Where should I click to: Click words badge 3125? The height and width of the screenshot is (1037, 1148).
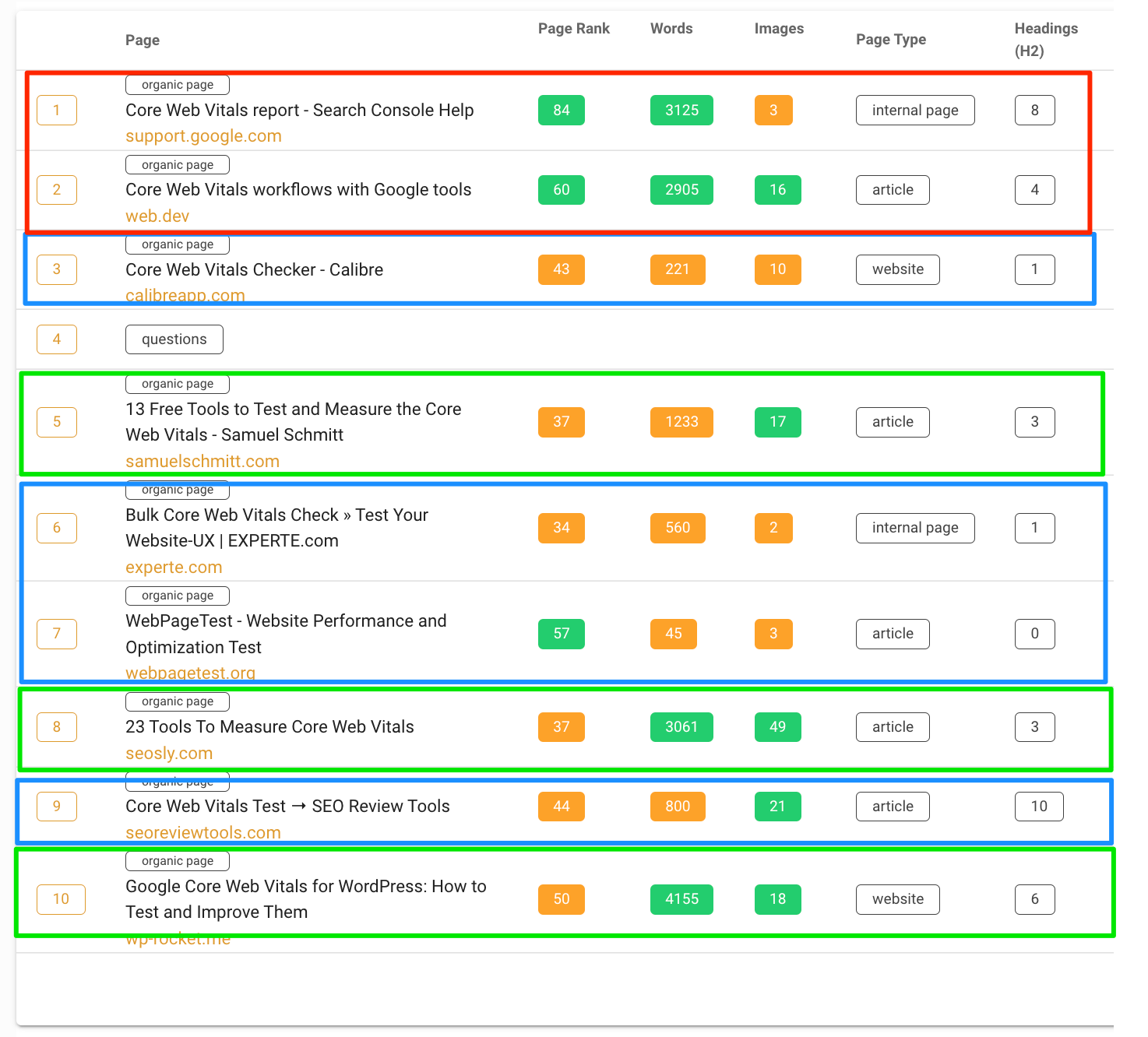click(x=681, y=111)
